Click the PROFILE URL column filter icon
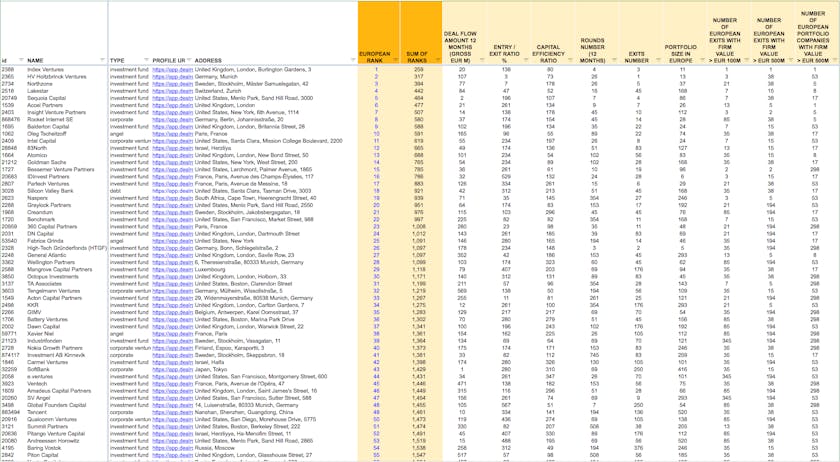The height and width of the screenshot is (462, 840). 189,60
